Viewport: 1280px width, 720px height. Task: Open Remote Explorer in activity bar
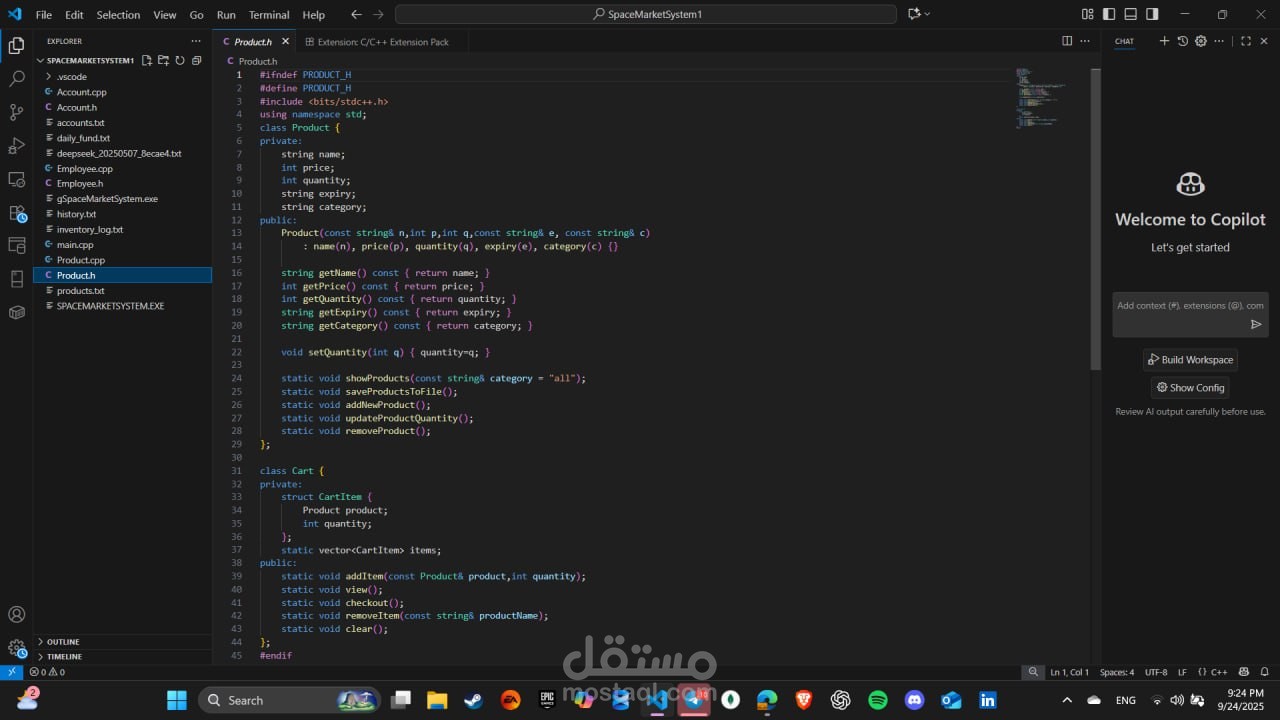(x=16, y=180)
